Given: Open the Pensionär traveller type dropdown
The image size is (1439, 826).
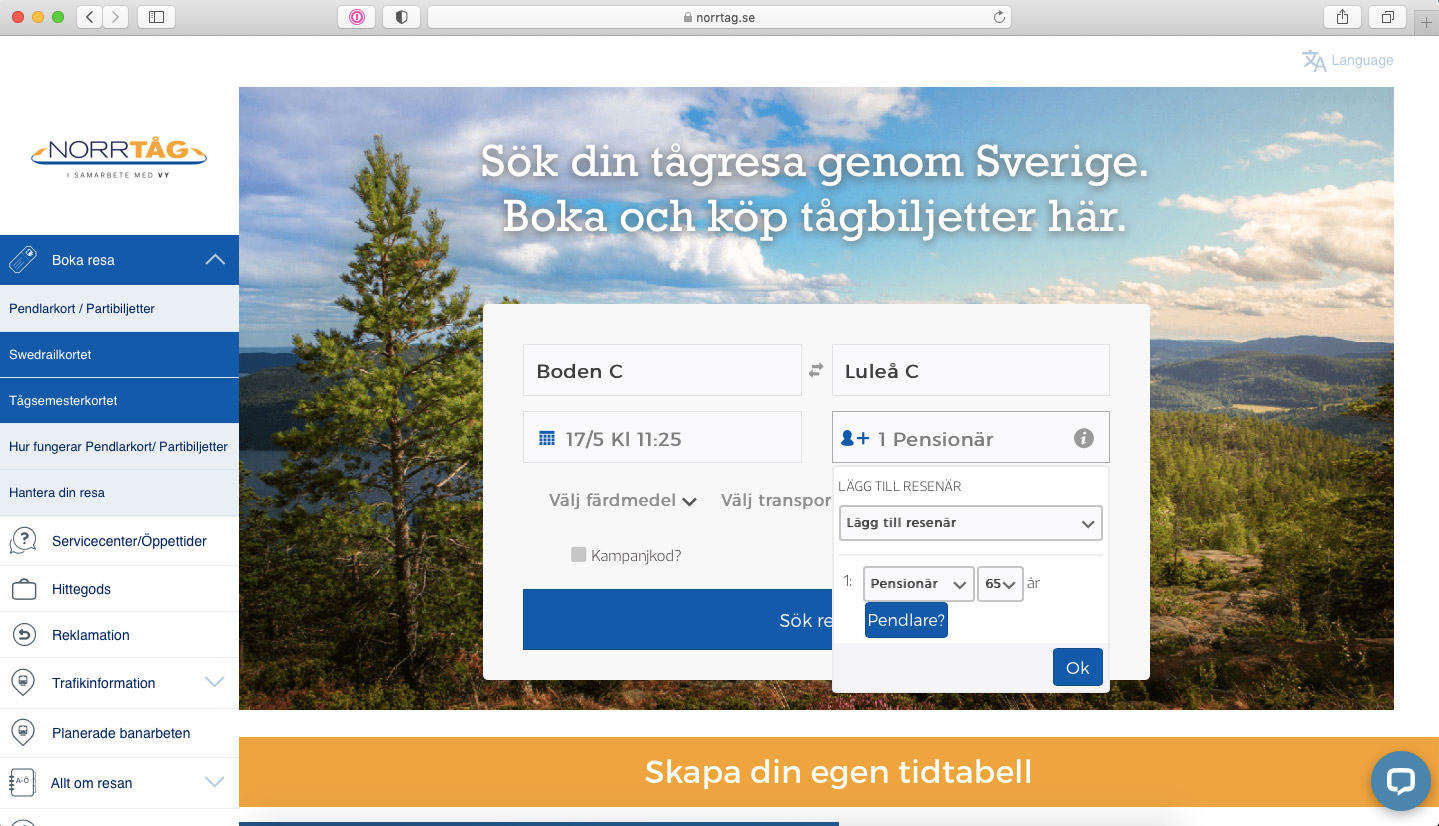Looking at the screenshot, I should [918, 584].
